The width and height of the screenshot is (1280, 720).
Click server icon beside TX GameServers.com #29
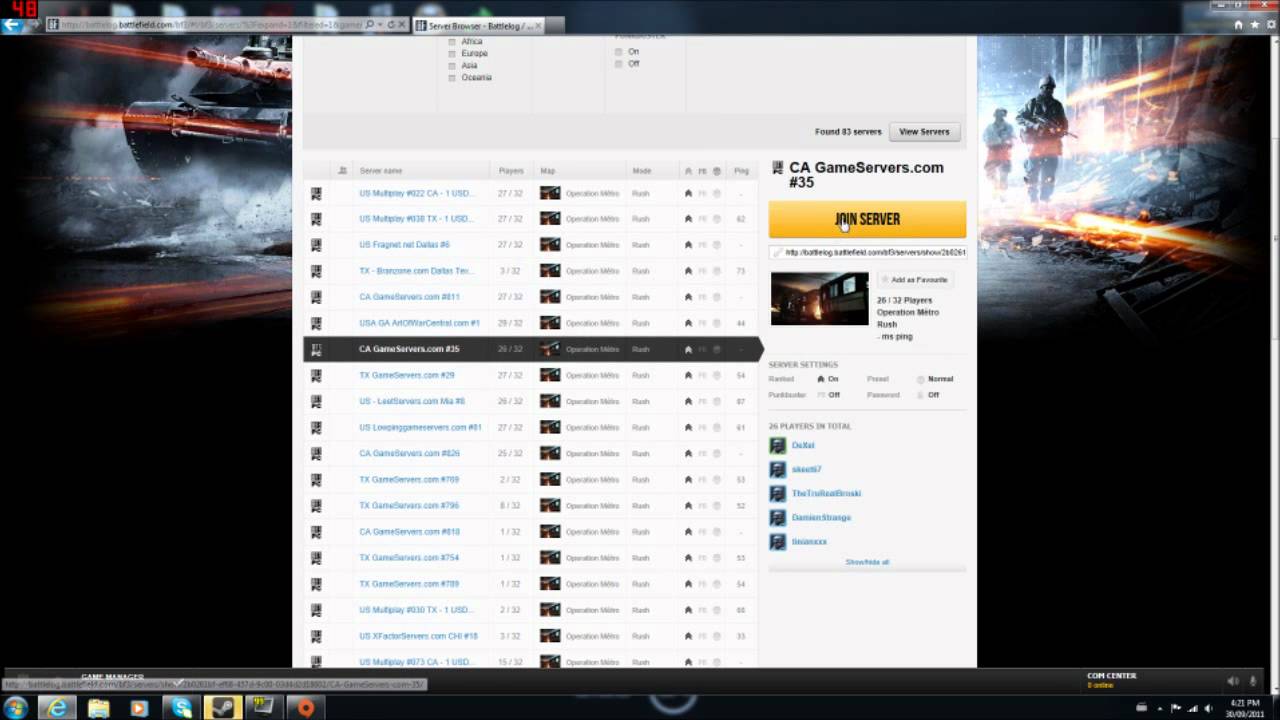click(x=316, y=375)
